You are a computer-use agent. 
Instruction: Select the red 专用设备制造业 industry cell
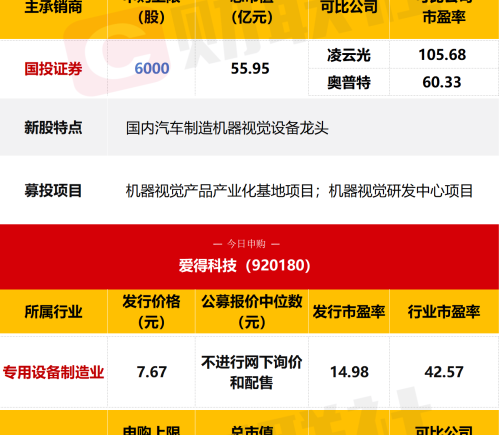(x=53, y=372)
